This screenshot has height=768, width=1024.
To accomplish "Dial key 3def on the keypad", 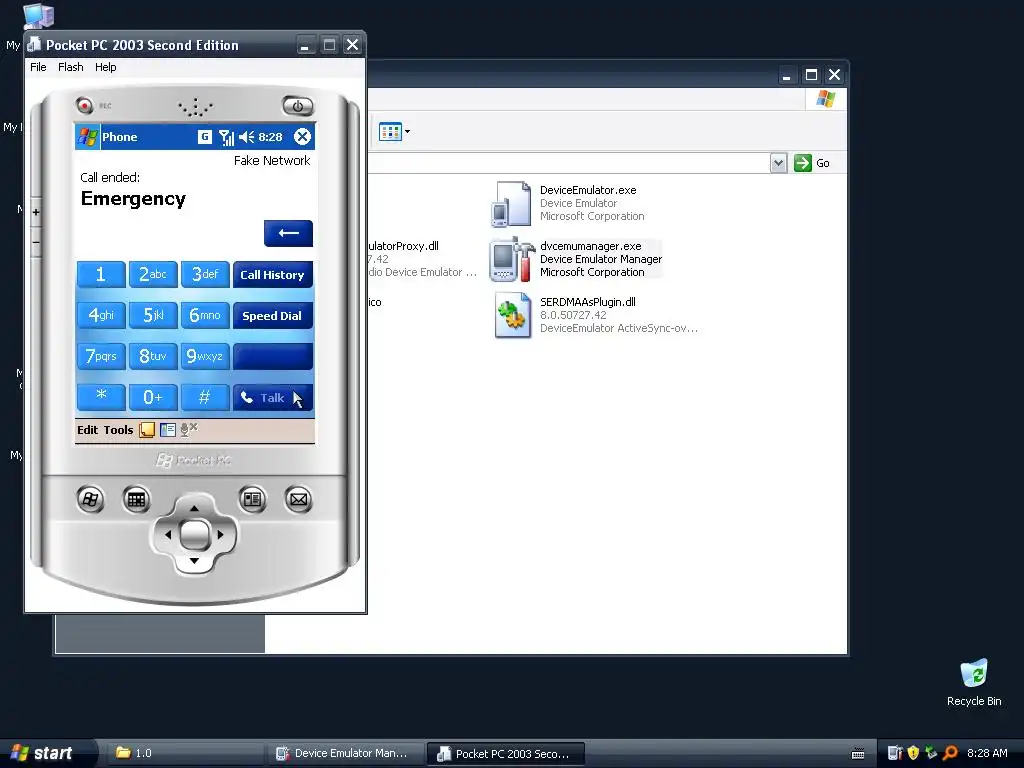I will [205, 274].
